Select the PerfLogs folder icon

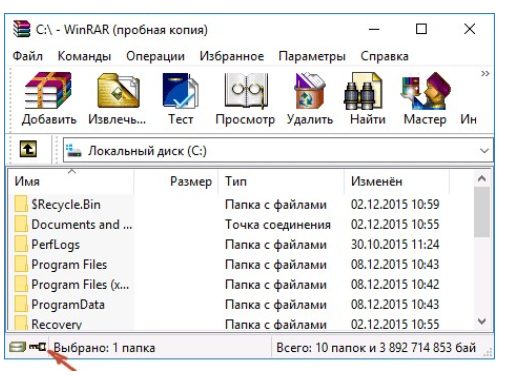(21, 244)
